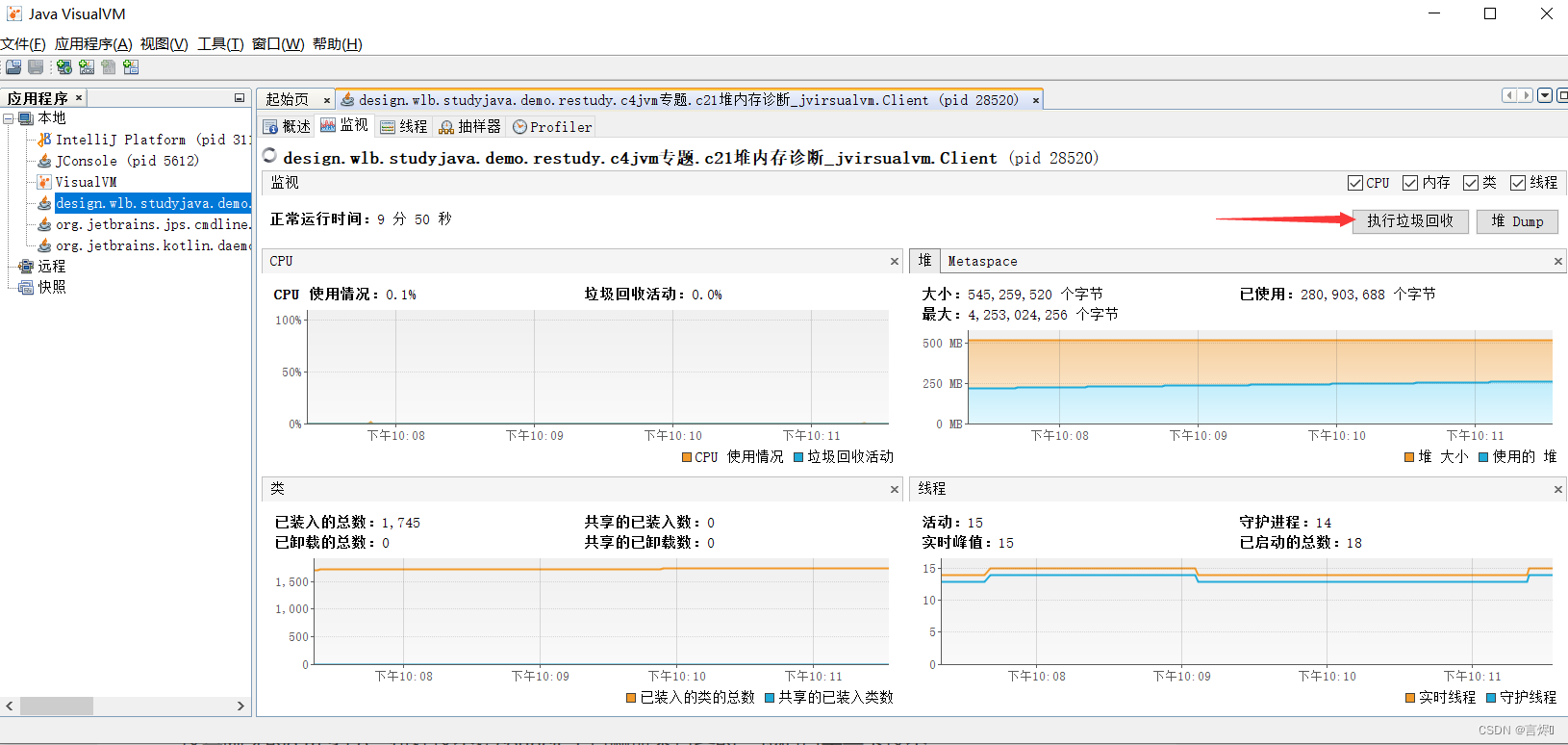Close the 类 graph panel
This screenshot has width=1568, height=745.
895,490
